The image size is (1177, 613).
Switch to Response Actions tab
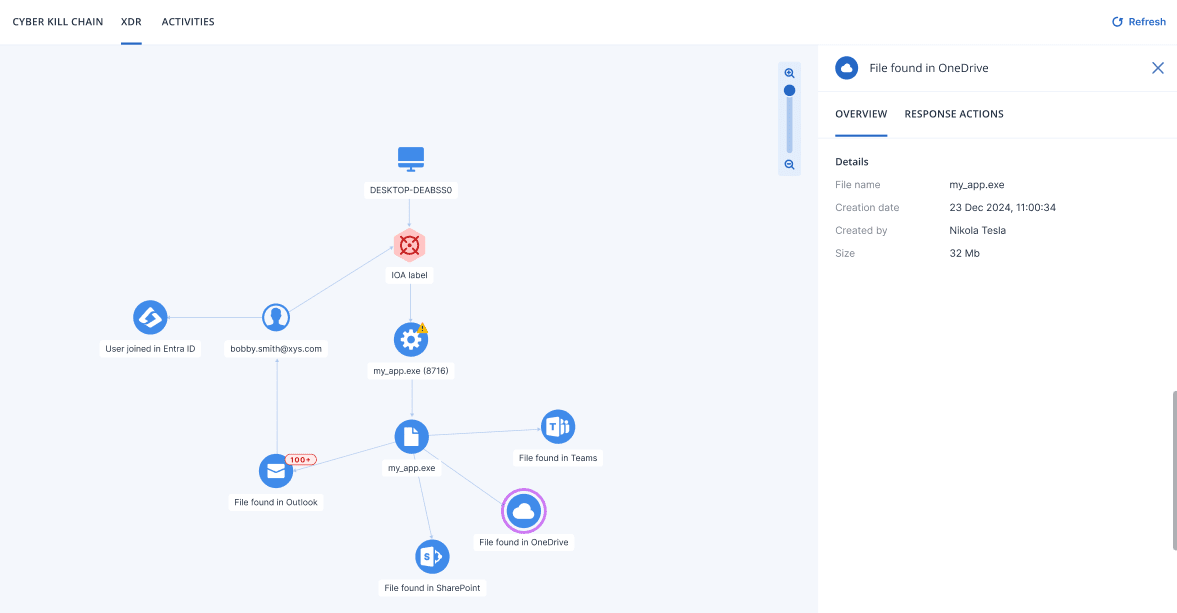click(x=953, y=114)
